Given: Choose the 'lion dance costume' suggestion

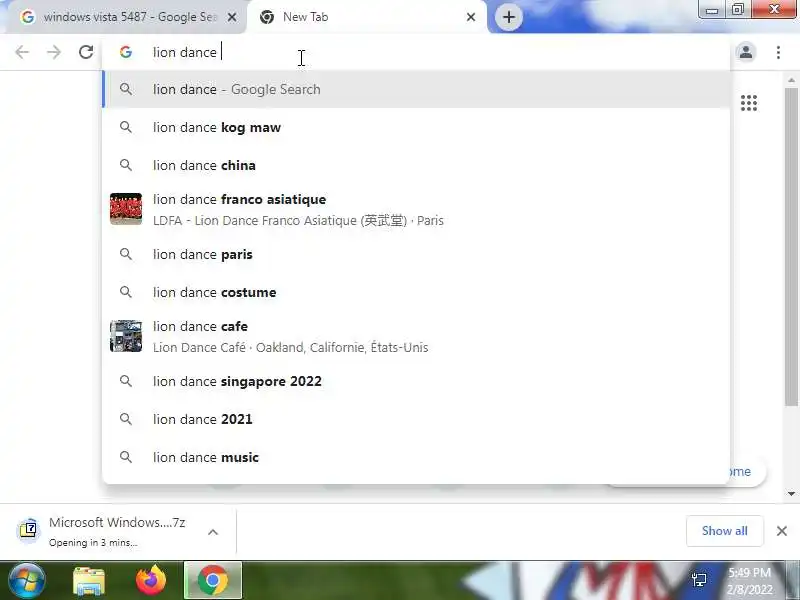Looking at the screenshot, I should pos(416,292).
